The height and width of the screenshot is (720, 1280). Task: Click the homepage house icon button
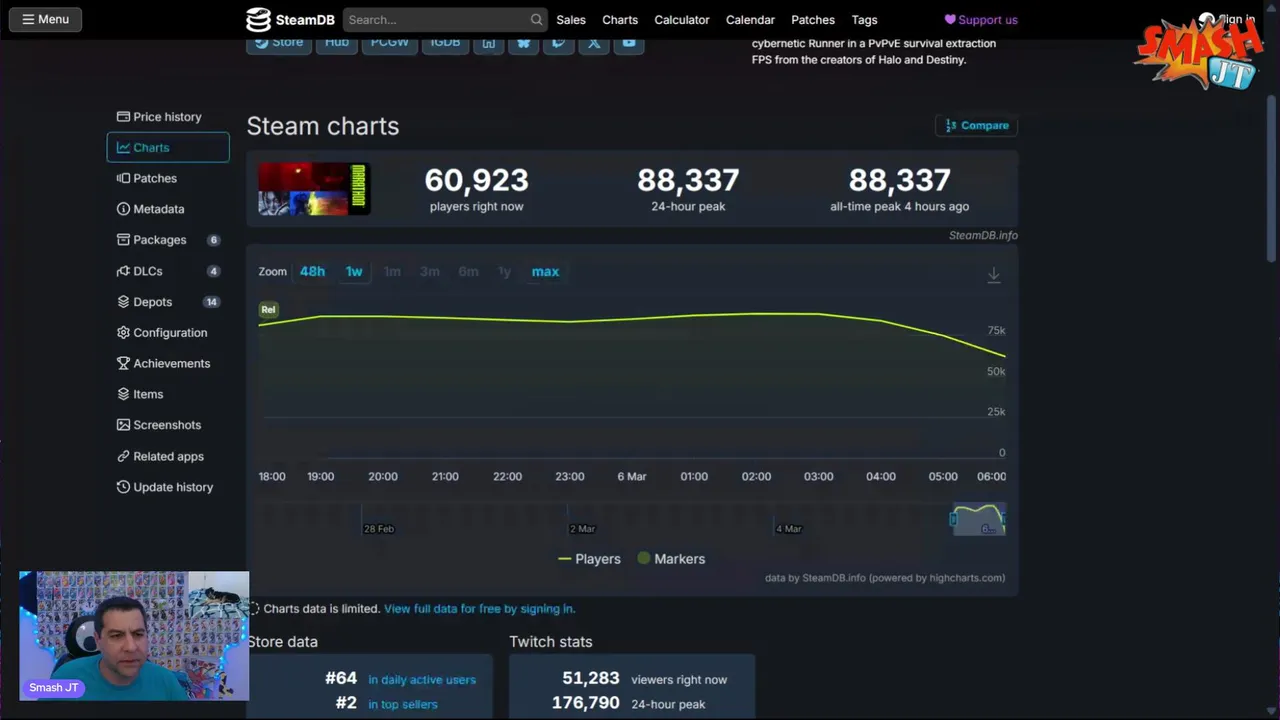(489, 44)
